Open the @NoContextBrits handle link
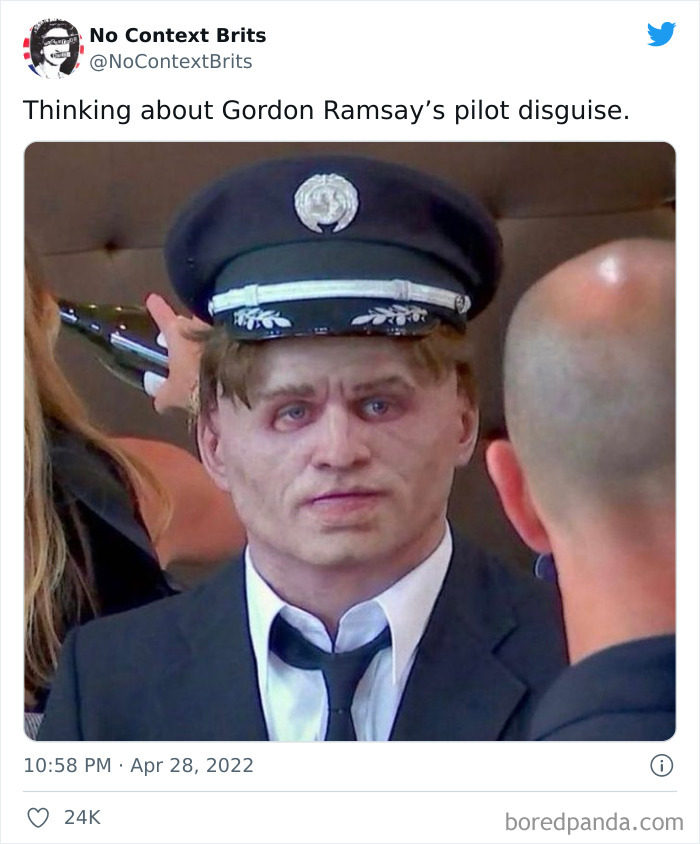 (171, 61)
